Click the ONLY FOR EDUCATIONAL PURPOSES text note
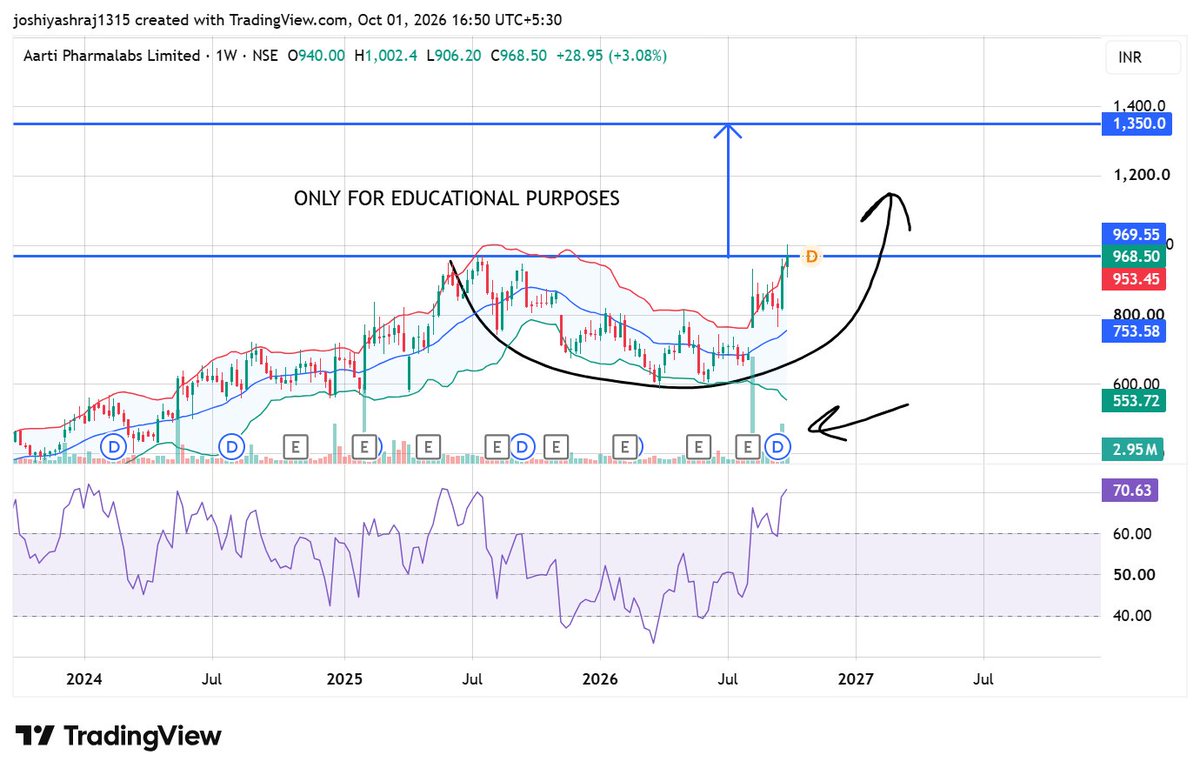 pos(457,198)
